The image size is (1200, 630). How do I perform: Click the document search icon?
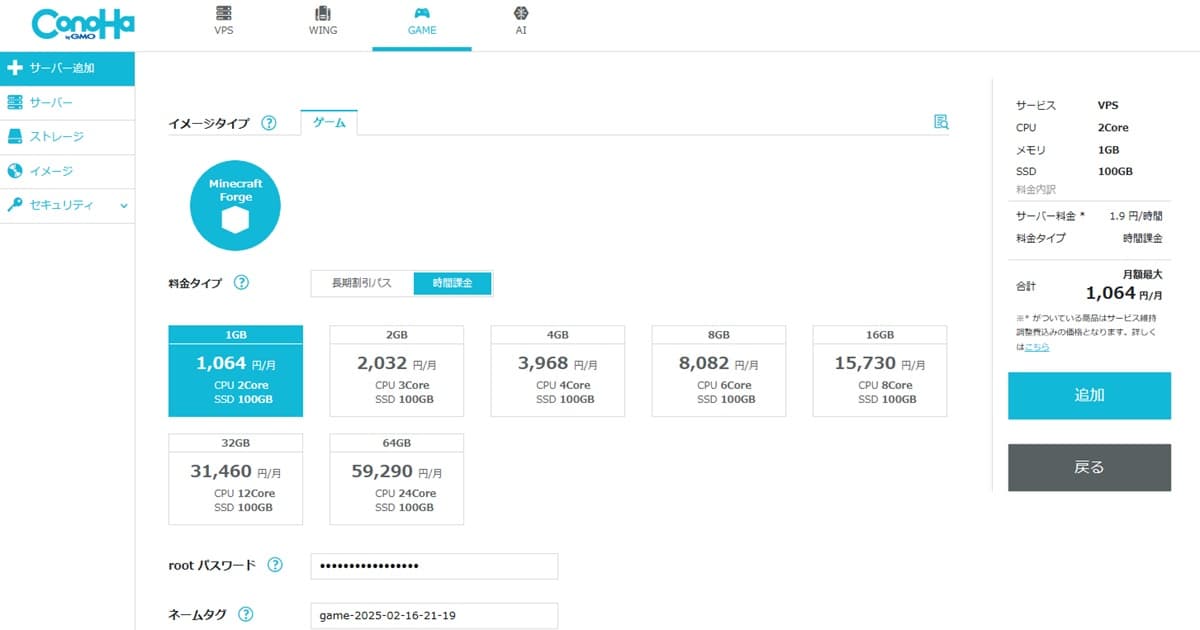pyautogui.click(x=940, y=122)
